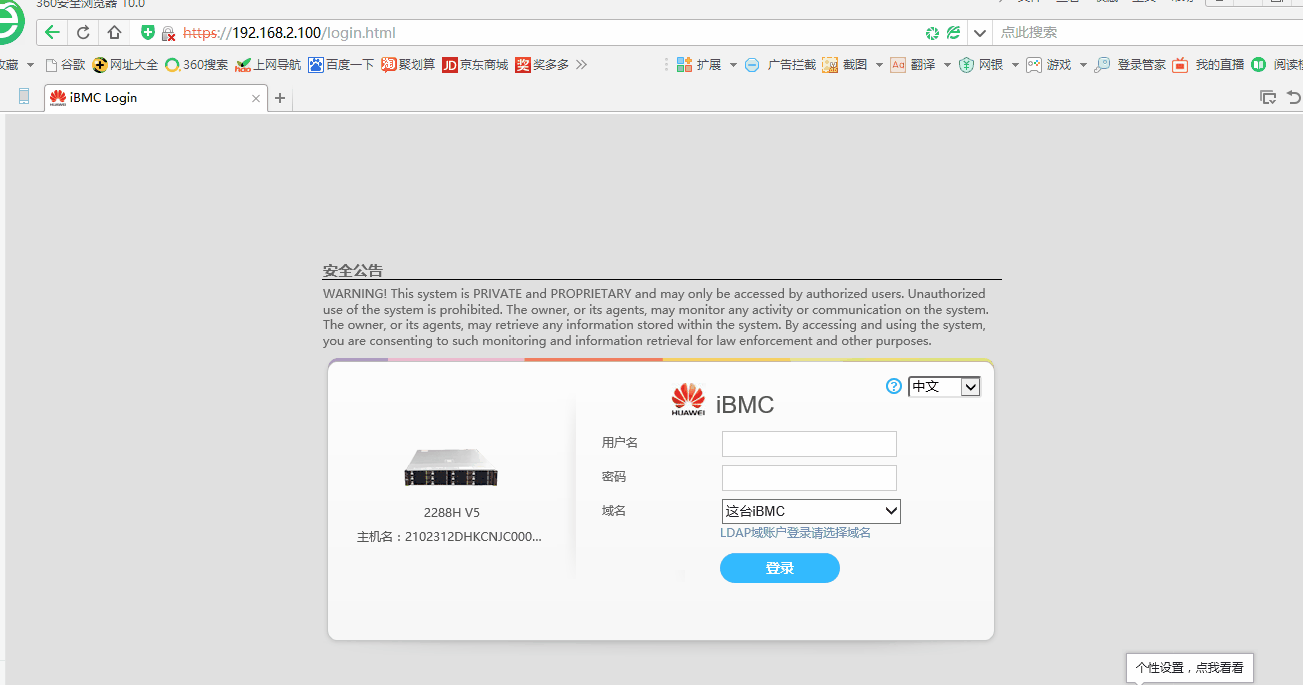1303x685 pixels.
Task: Click the 登录管家 login manager toolbar item
Action: click(x=1130, y=64)
